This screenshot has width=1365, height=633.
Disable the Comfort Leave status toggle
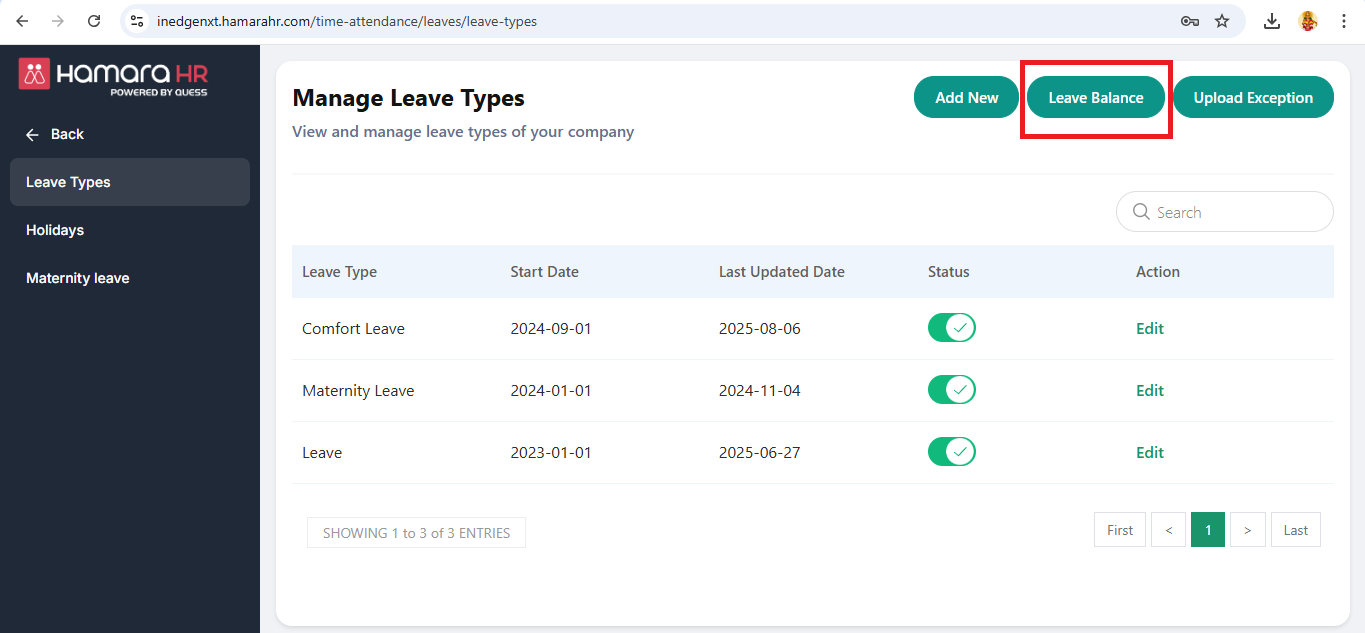[x=951, y=328]
